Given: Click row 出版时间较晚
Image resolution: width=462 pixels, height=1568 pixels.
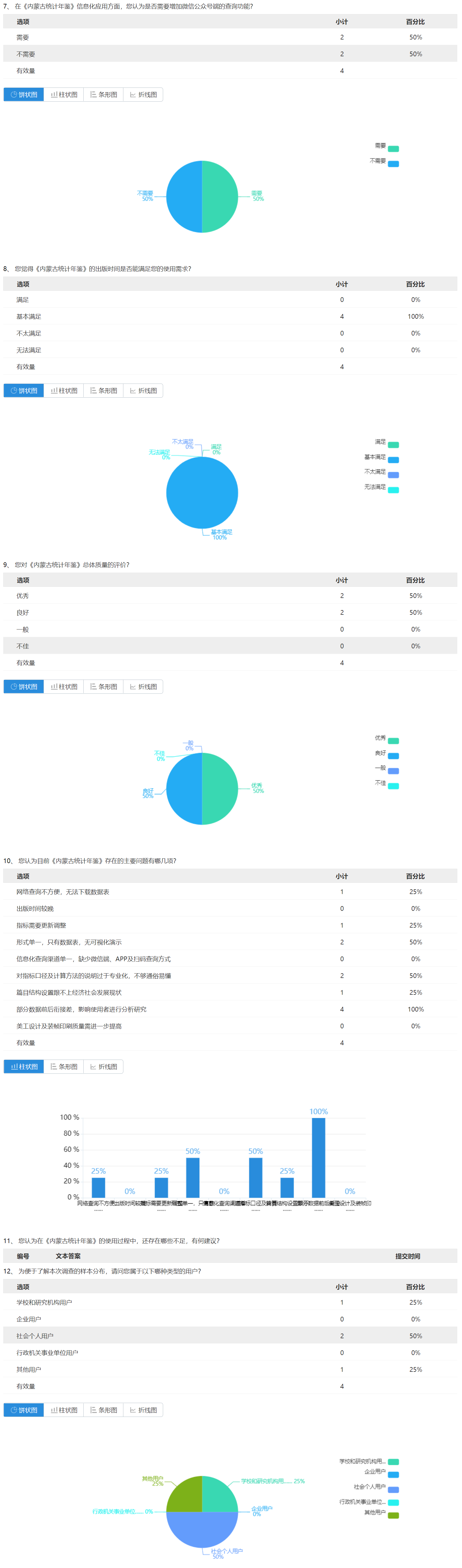Looking at the screenshot, I should pyautogui.click(x=230, y=909).
